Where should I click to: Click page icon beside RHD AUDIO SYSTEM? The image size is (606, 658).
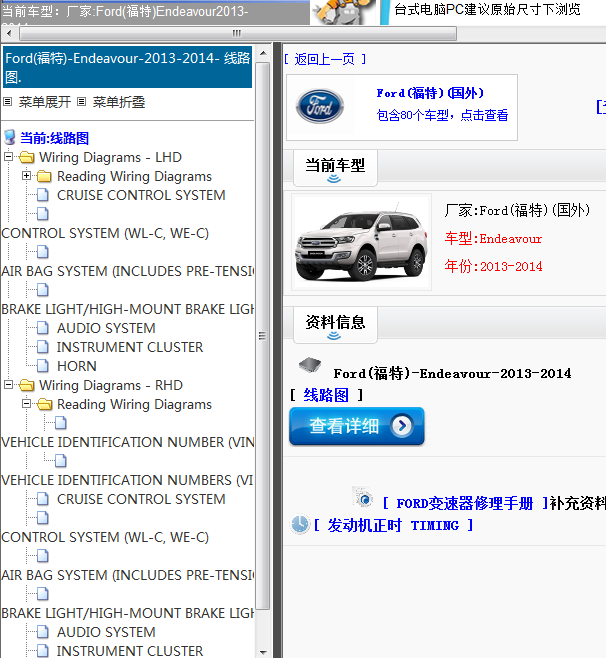[x=42, y=632]
